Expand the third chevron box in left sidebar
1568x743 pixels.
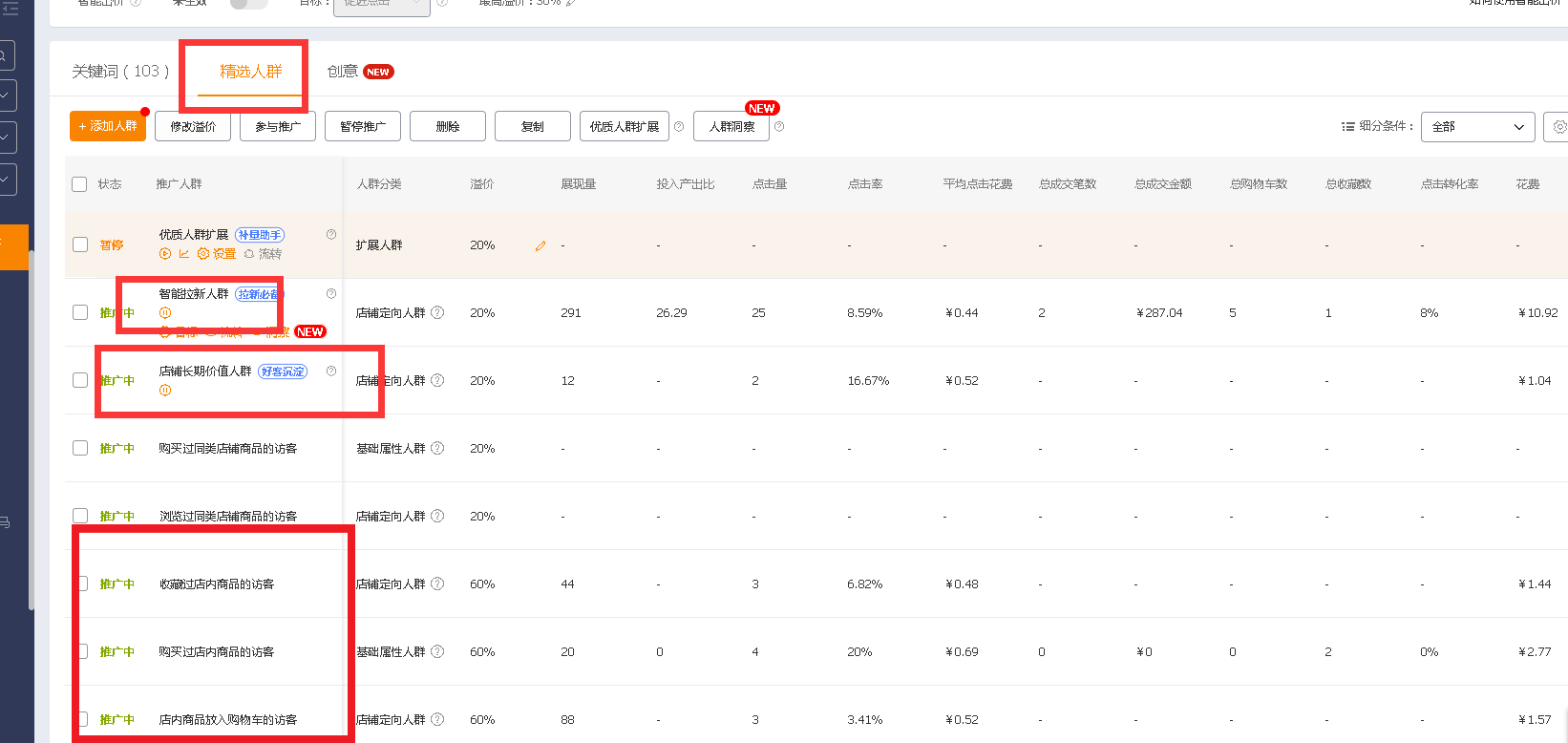pyautogui.click(x=6, y=179)
